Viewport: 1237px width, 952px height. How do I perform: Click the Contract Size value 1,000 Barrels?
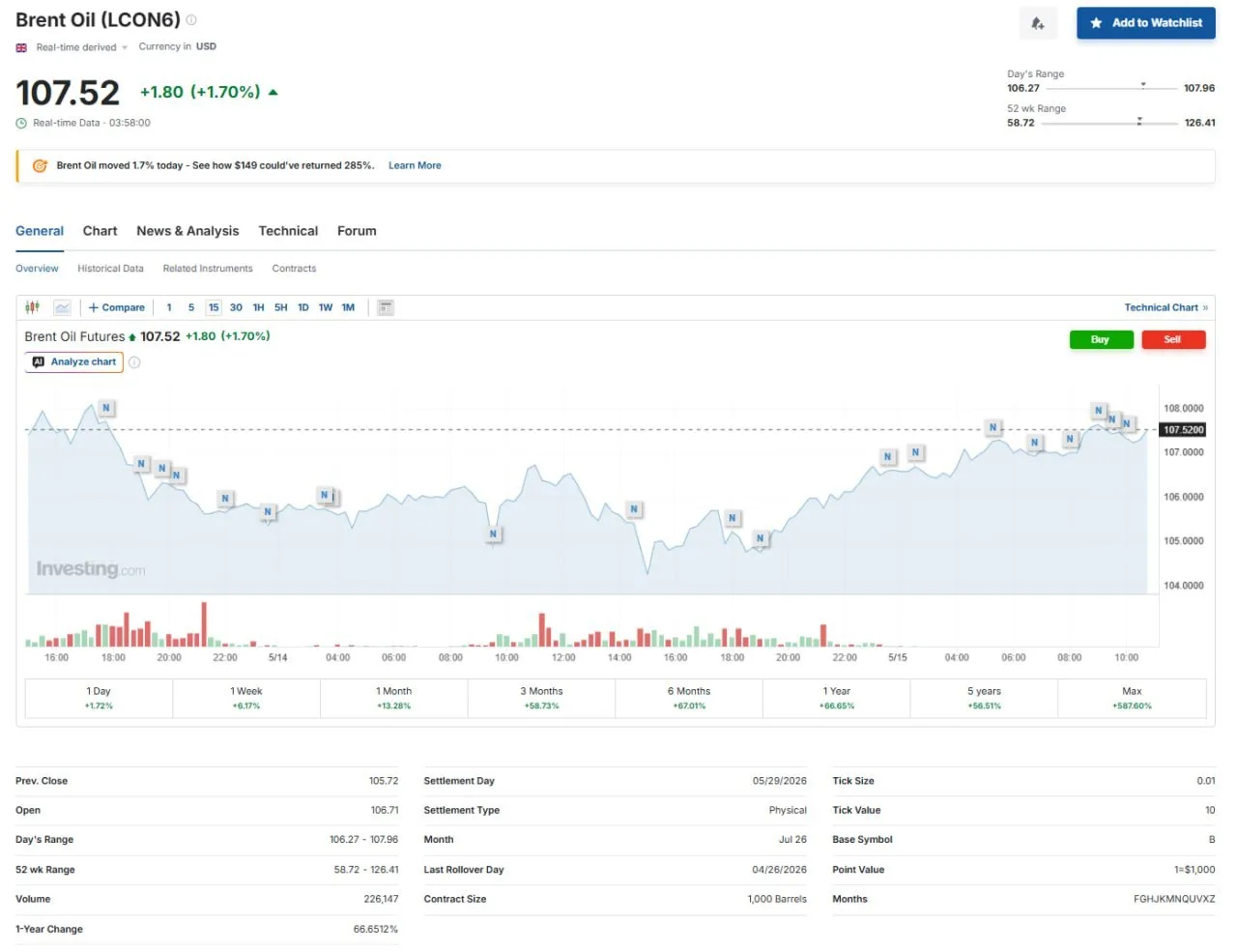coord(777,899)
